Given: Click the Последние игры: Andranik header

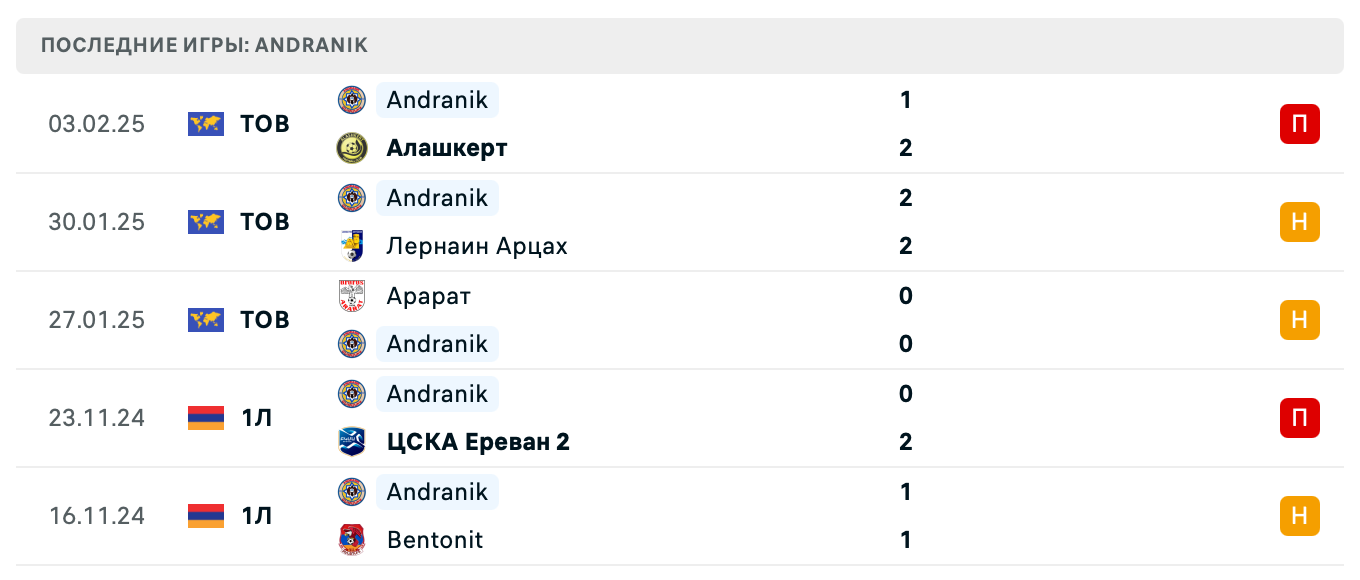Looking at the screenshot, I should click(x=205, y=45).
